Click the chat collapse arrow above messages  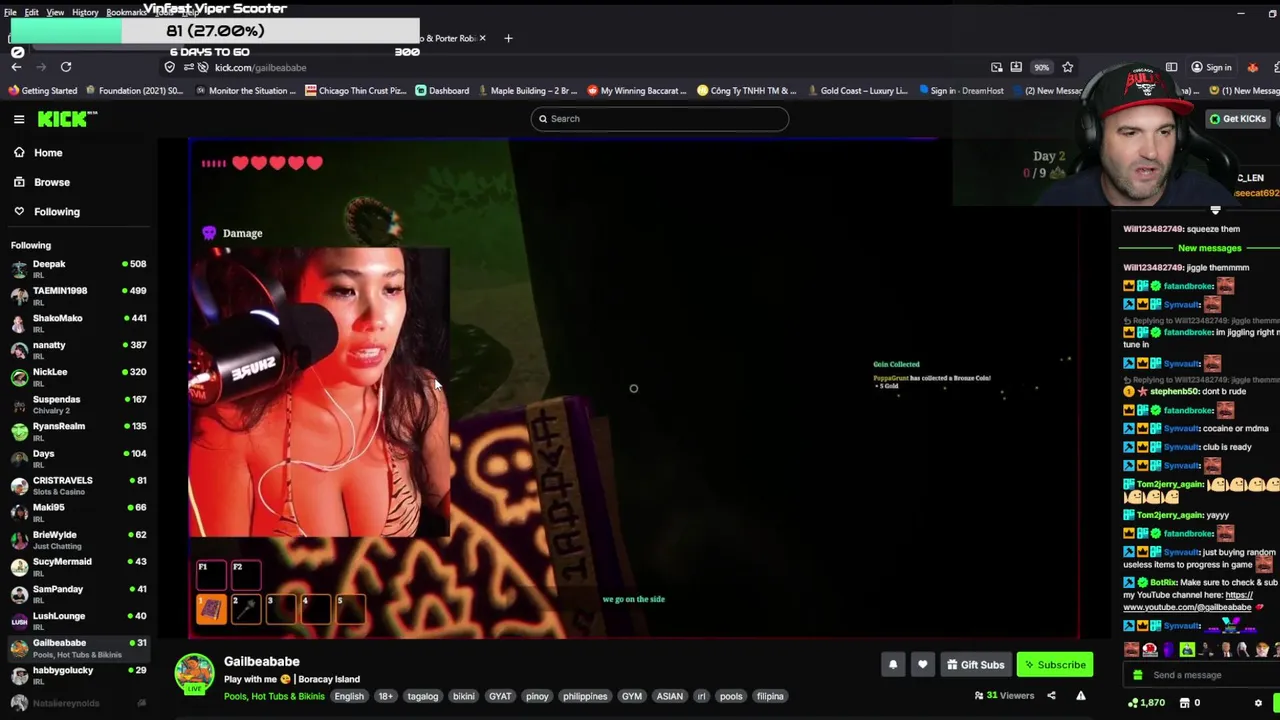[x=1215, y=210]
